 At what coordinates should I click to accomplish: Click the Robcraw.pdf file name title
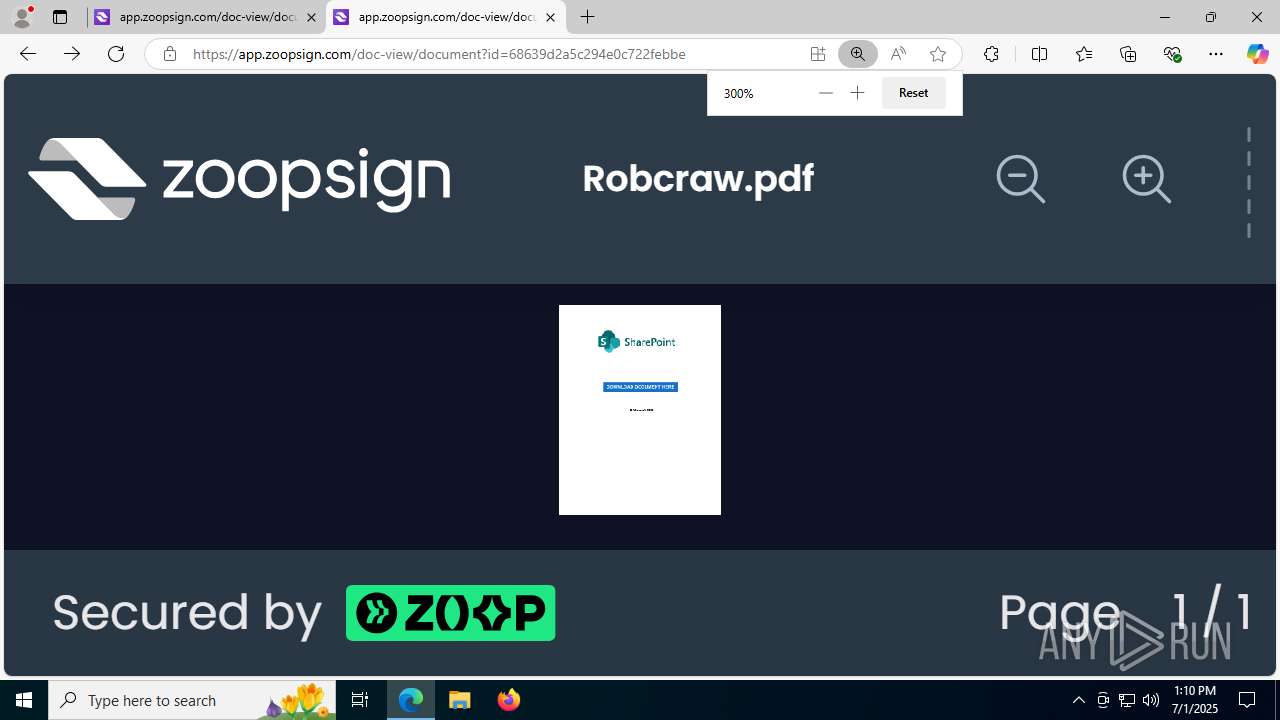point(698,178)
